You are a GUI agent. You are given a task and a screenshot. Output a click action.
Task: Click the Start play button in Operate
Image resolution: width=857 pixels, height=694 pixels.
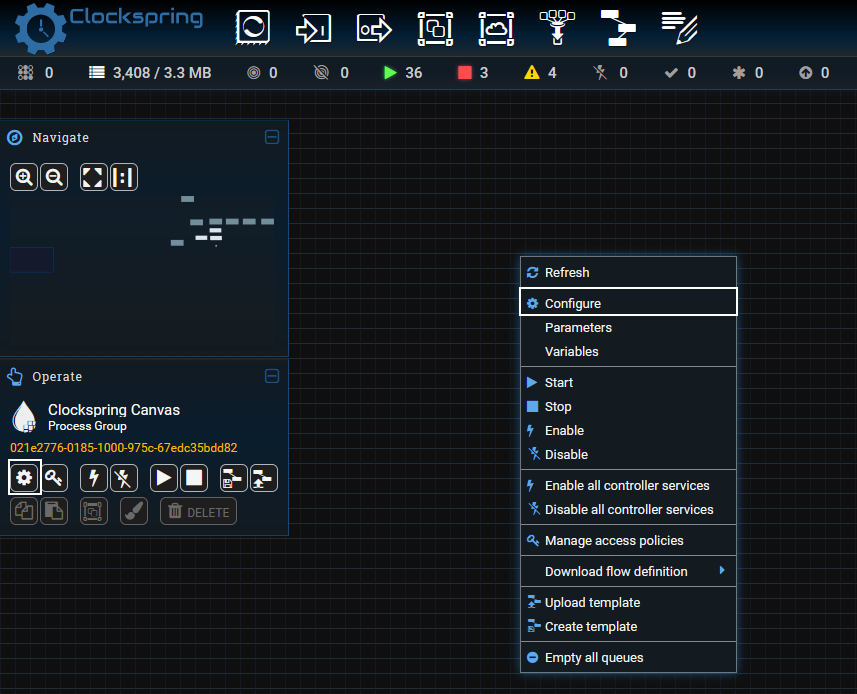click(163, 478)
